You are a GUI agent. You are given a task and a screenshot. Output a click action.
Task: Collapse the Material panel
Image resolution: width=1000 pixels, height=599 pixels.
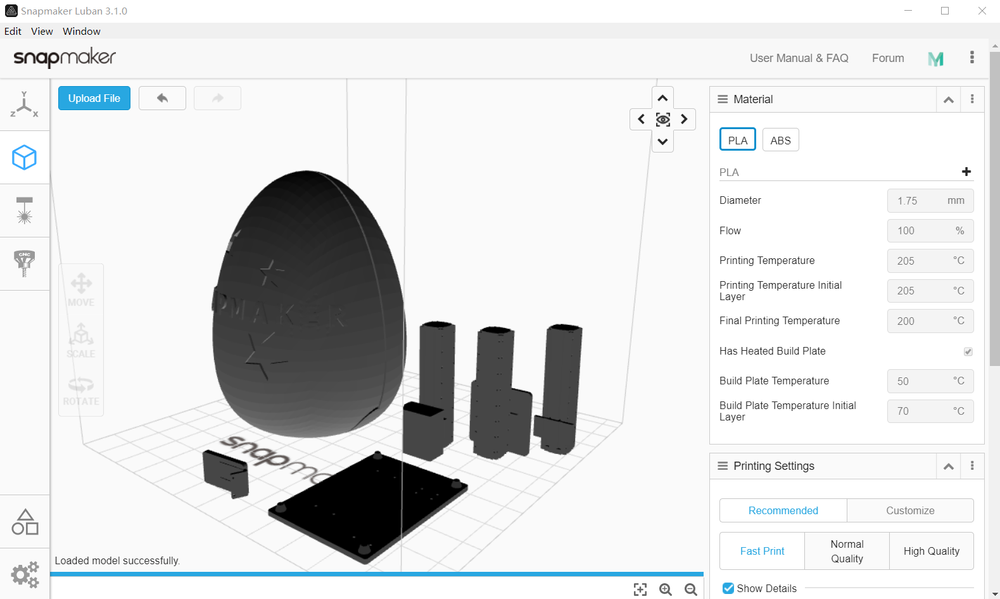tap(948, 99)
